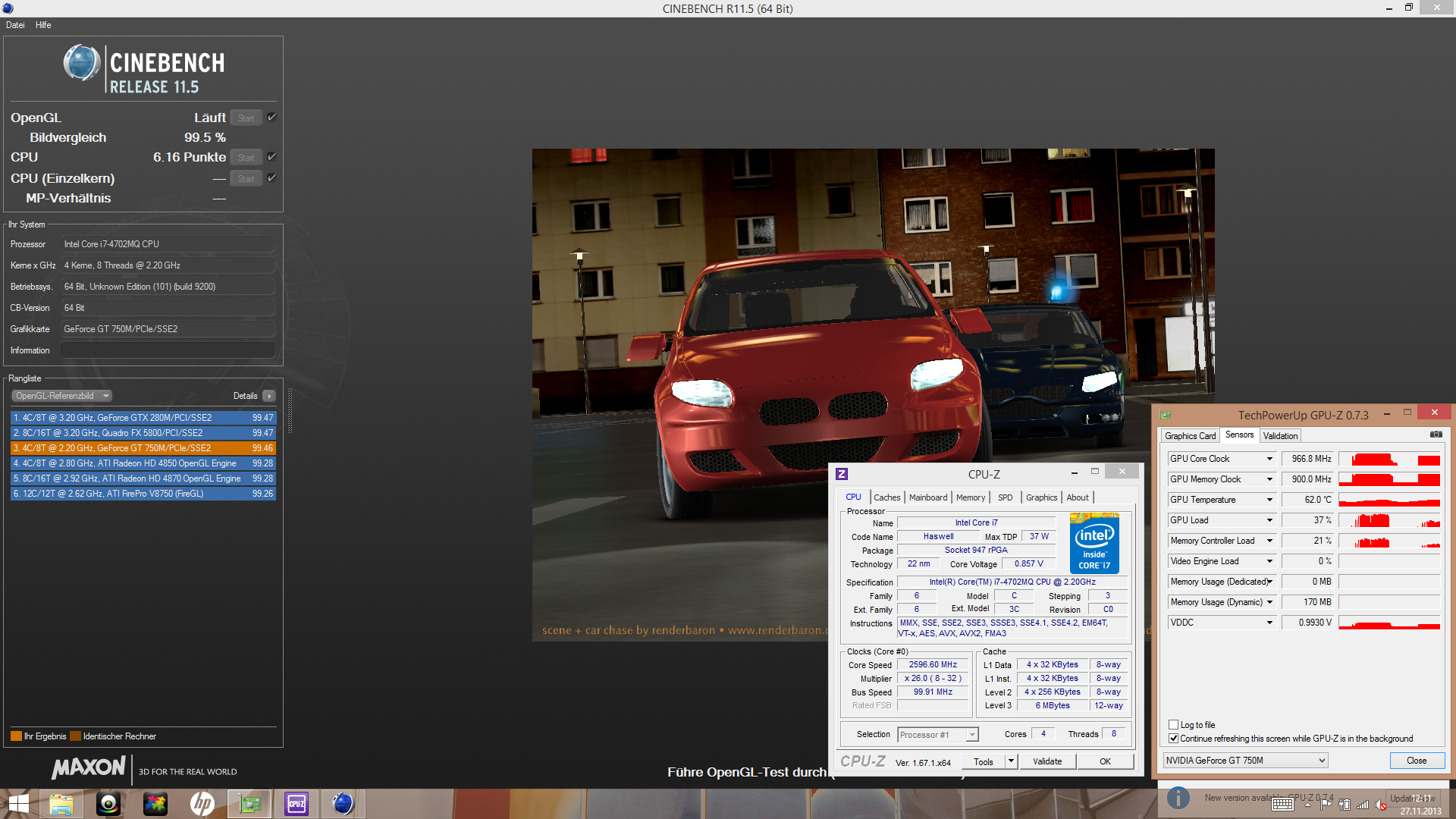Open the Memory Controller Load dropdown
The height and width of the screenshot is (819, 1456).
point(1269,541)
